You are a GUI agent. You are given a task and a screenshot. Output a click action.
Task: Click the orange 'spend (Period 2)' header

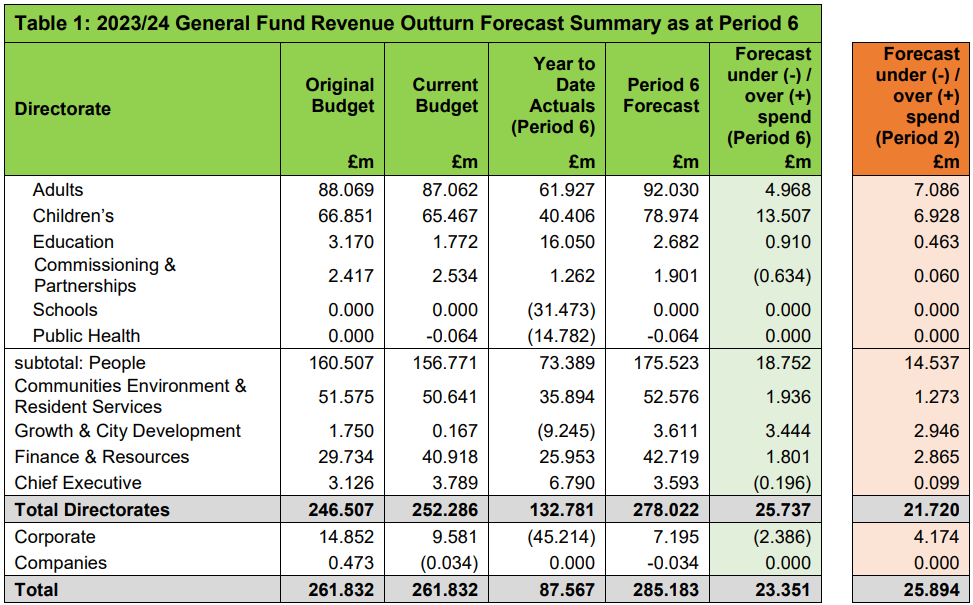[x=918, y=96]
